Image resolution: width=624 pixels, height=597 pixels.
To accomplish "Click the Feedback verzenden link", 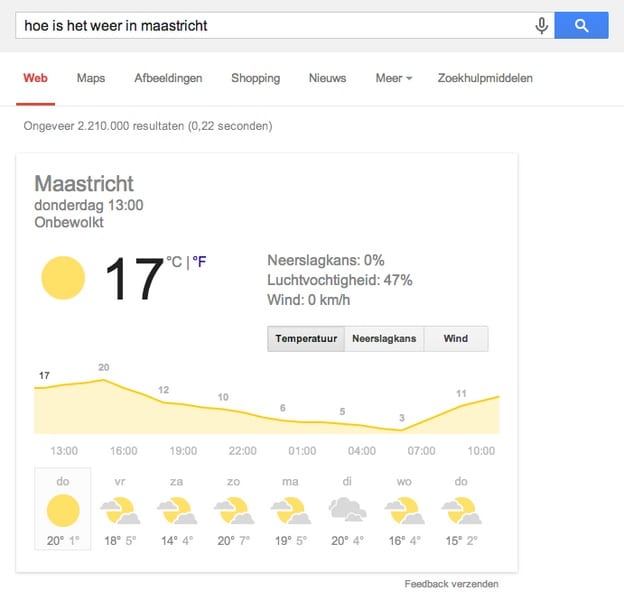I will 451,584.
